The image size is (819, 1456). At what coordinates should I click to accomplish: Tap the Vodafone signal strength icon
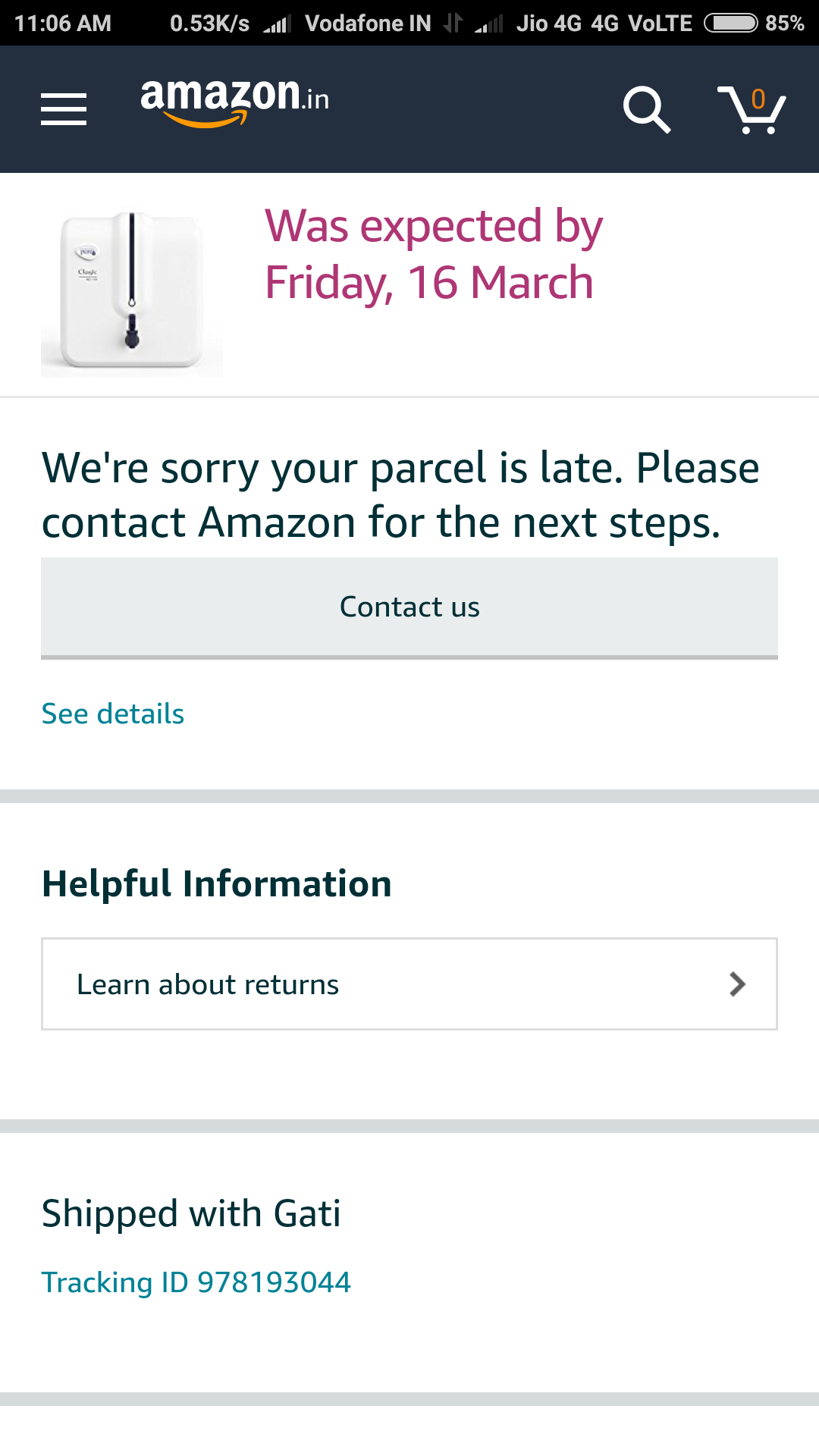(x=278, y=24)
